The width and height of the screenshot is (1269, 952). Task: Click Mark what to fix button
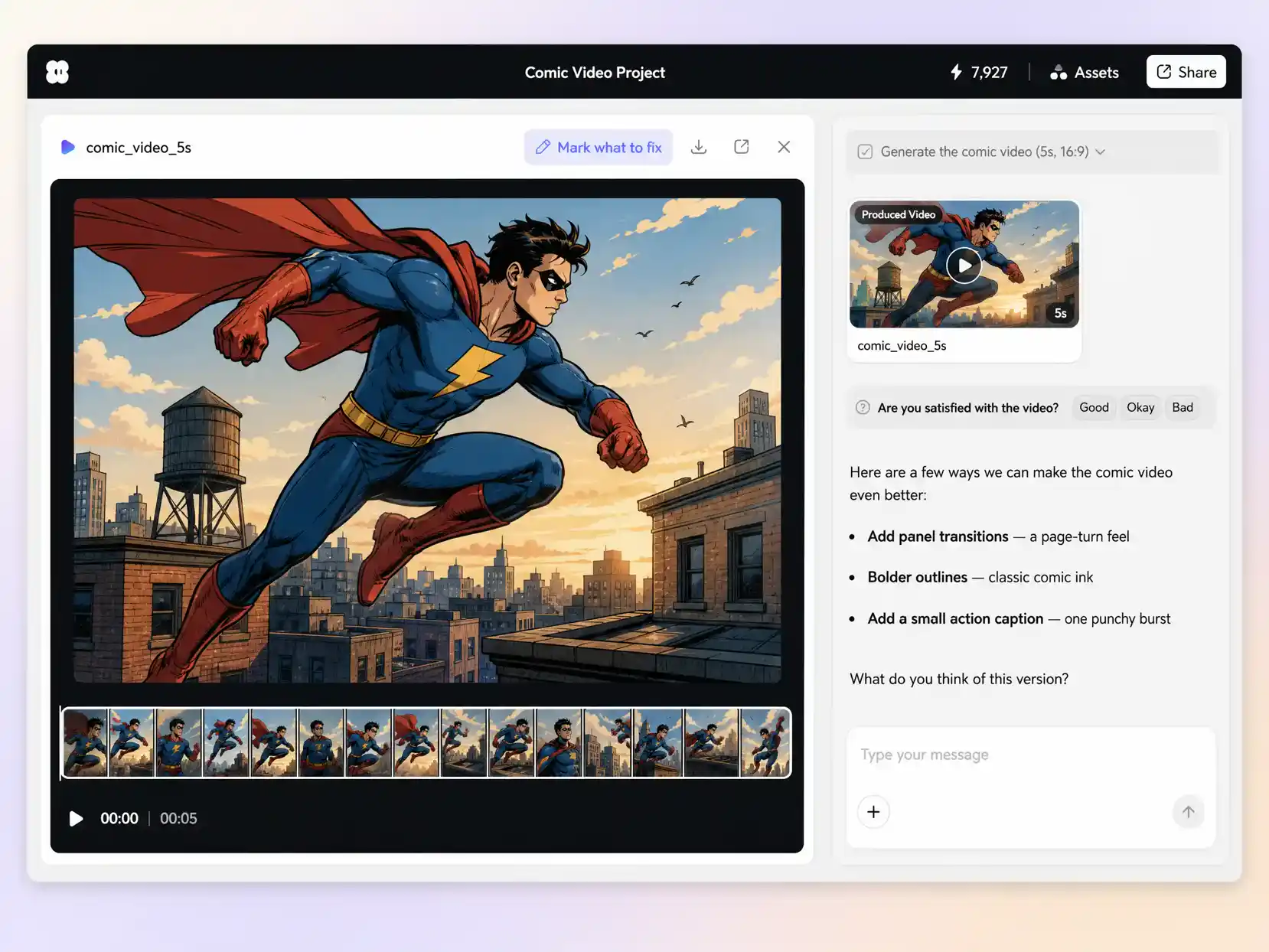599,147
